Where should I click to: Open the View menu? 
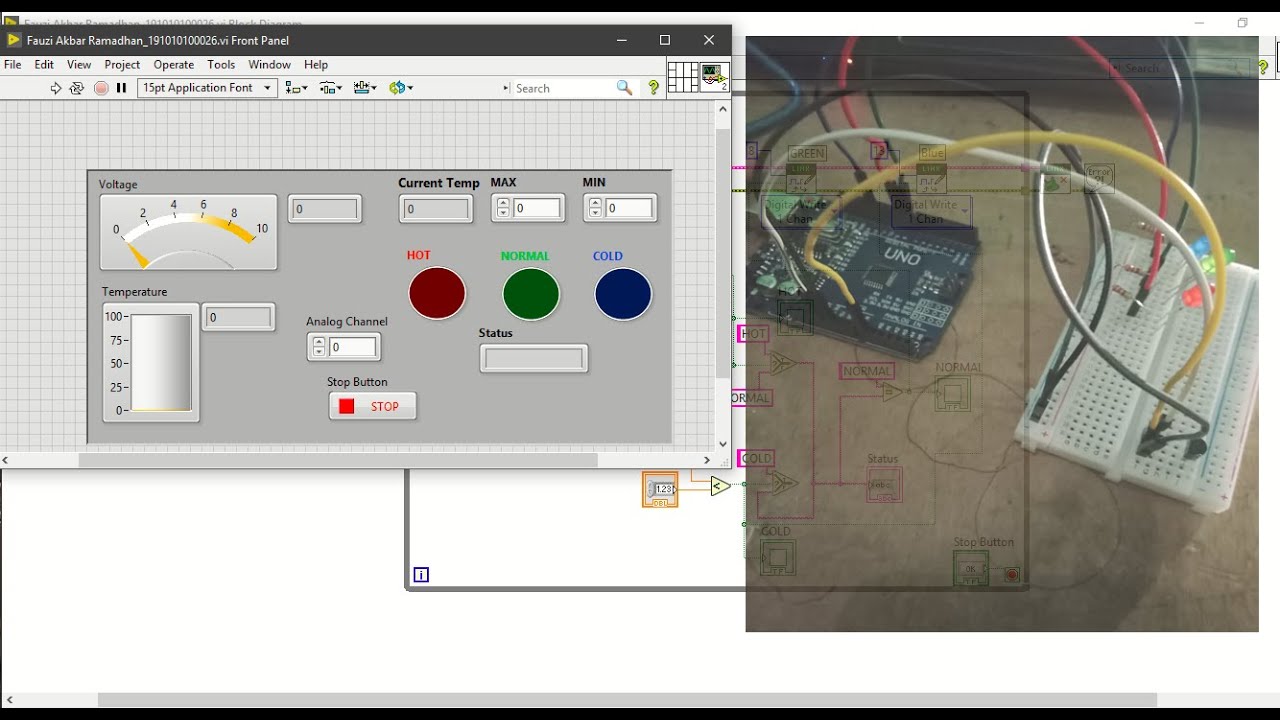[79, 64]
